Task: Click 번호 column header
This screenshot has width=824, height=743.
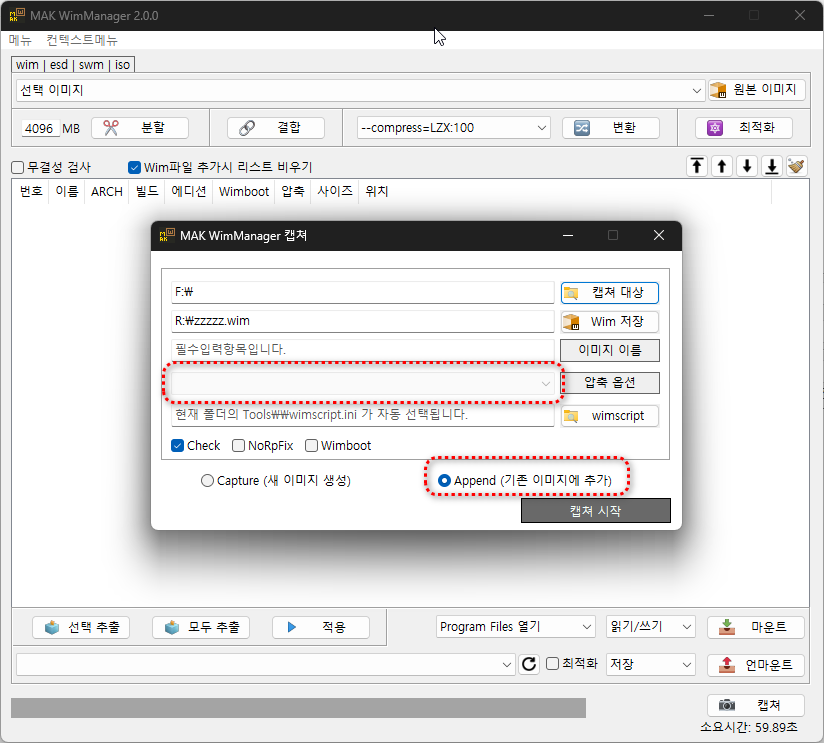Action: pyautogui.click(x=31, y=191)
